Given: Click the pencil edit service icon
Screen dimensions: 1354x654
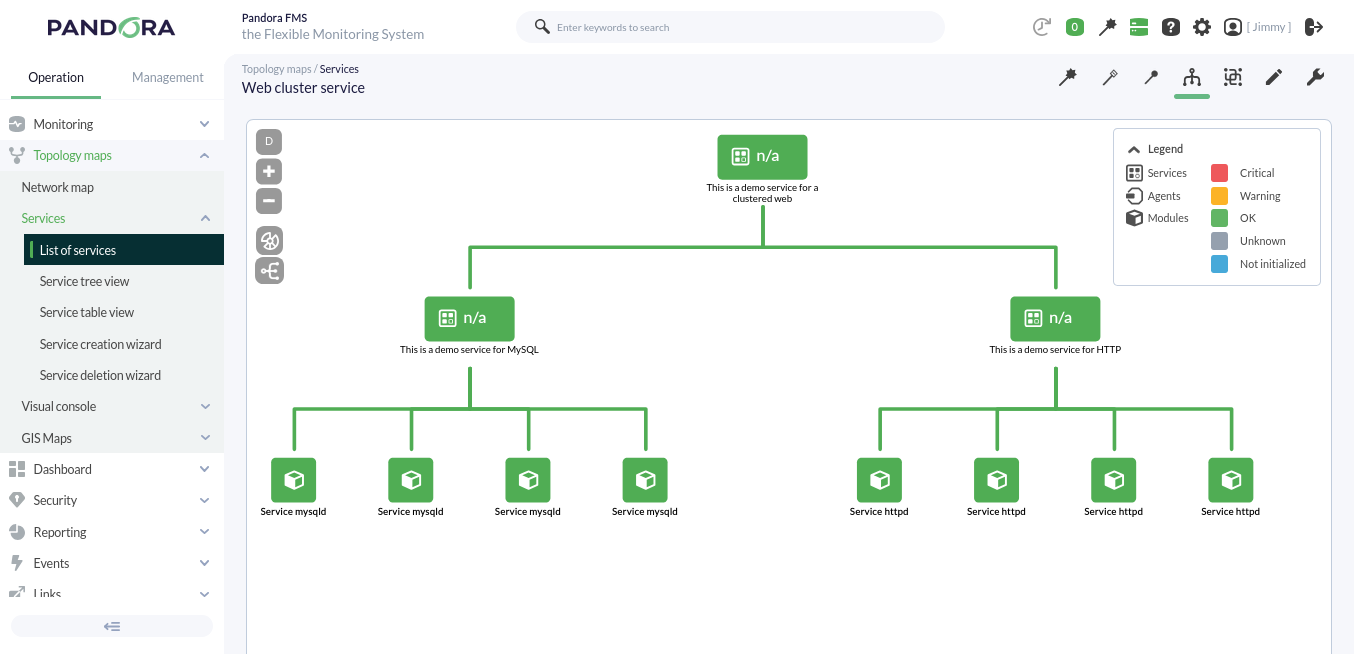Looking at the screenshot, I should [1274, 77].
